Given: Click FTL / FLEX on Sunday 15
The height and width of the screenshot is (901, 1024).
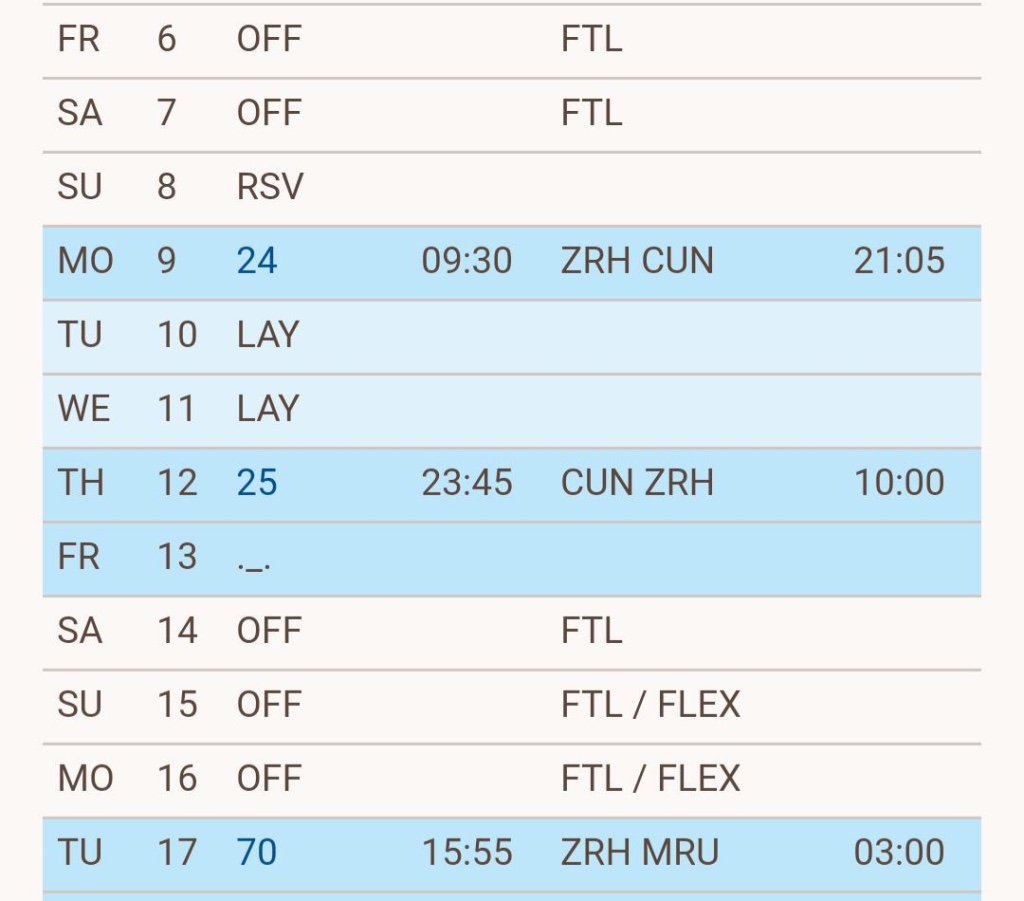Looking at the screenshot, I should click(650, 706).
